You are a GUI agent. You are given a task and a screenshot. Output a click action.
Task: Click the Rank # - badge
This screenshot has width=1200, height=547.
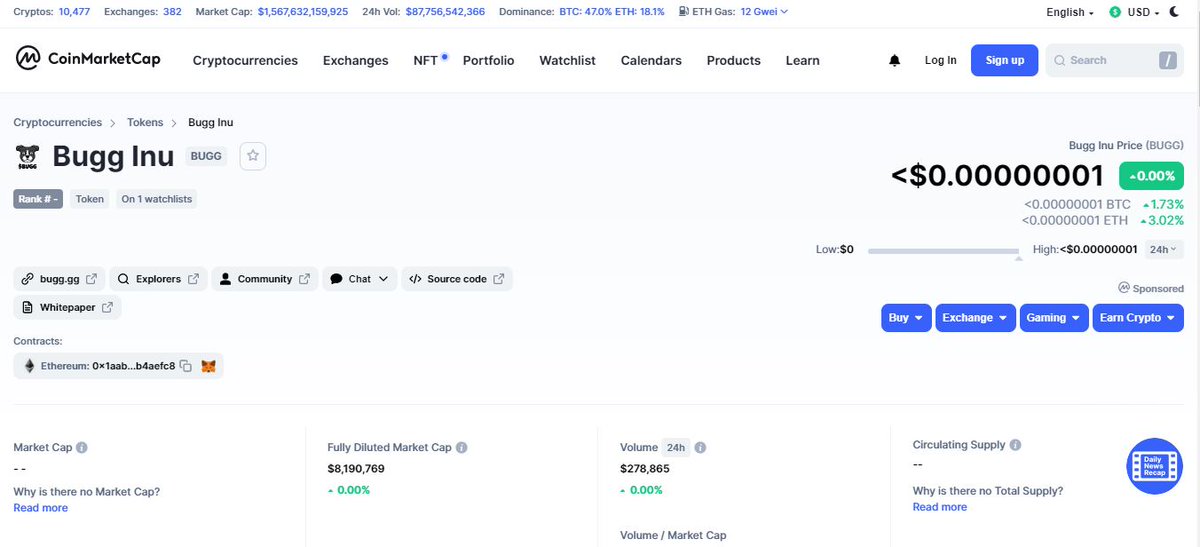[x=39, y=199]
